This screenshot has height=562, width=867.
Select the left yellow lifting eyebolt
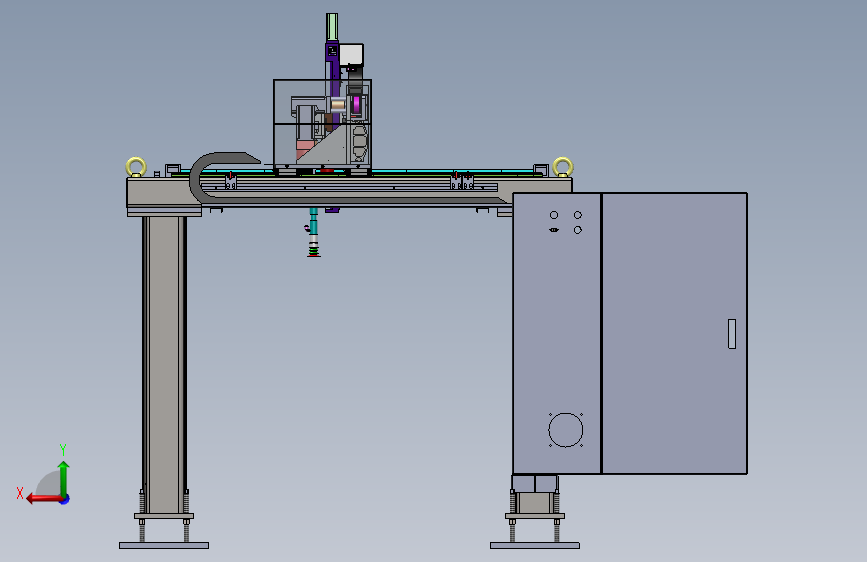136,166
